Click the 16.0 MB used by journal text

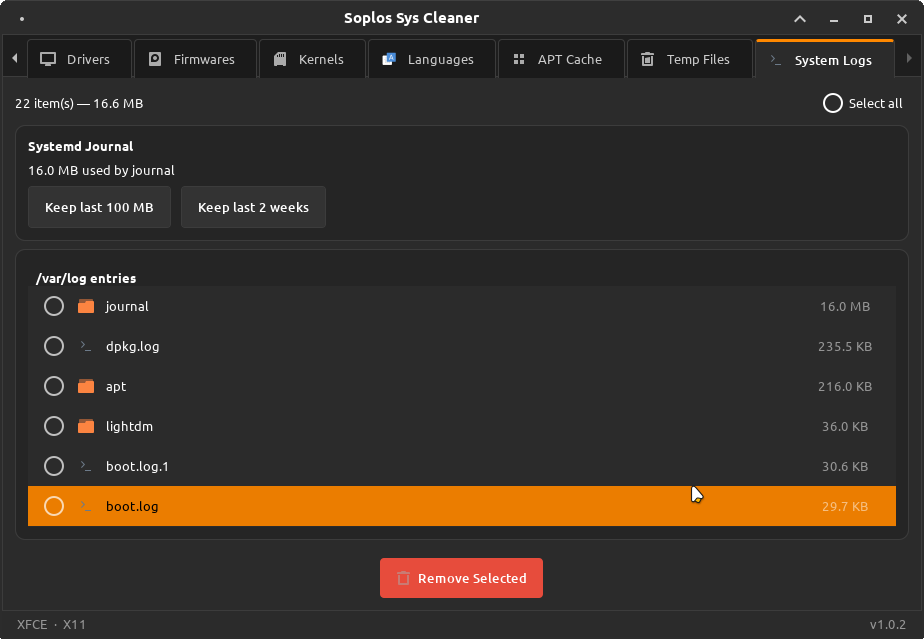pos(101,170)
